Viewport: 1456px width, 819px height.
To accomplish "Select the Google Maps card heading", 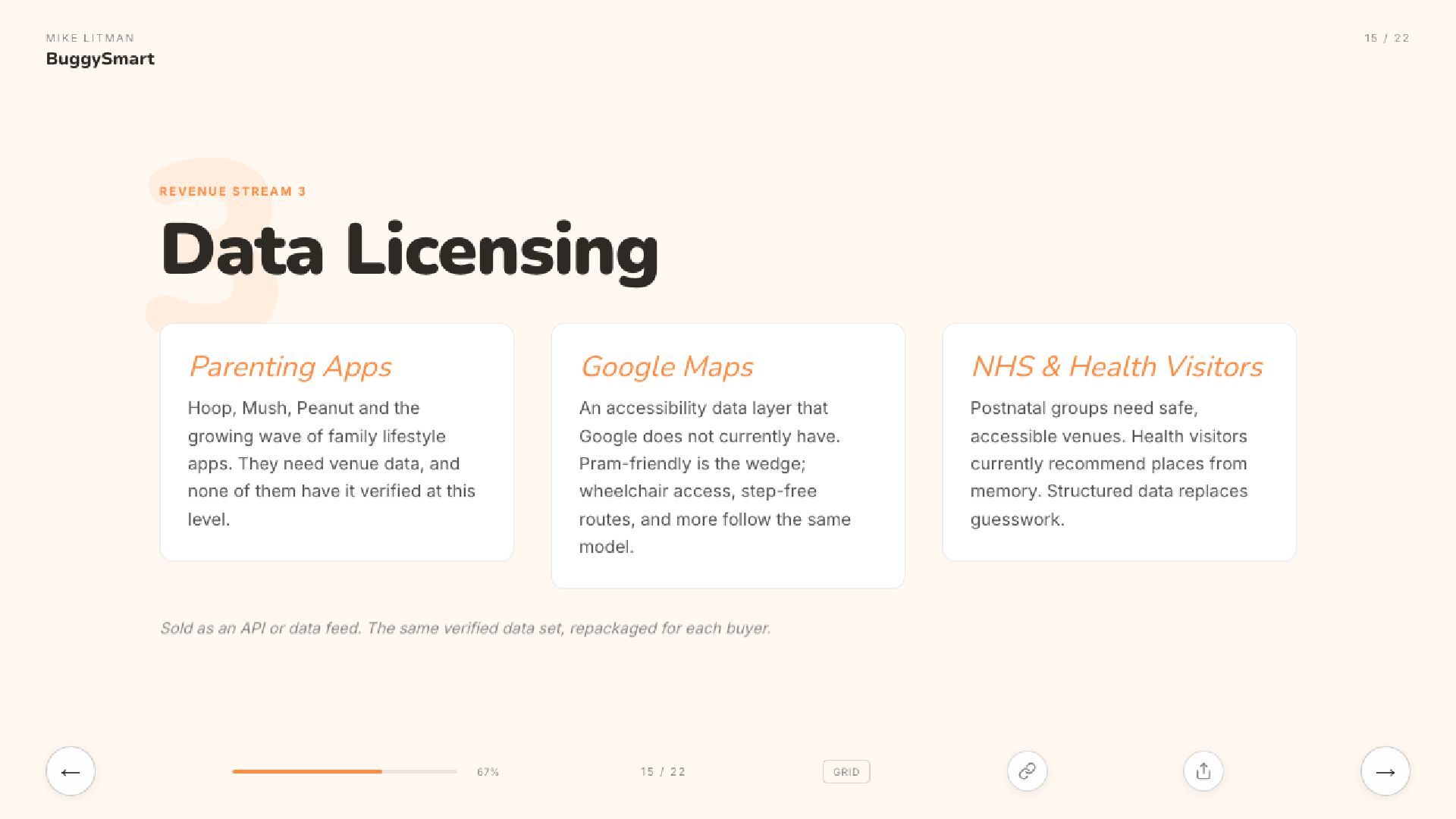I will (x=667, y=366).
